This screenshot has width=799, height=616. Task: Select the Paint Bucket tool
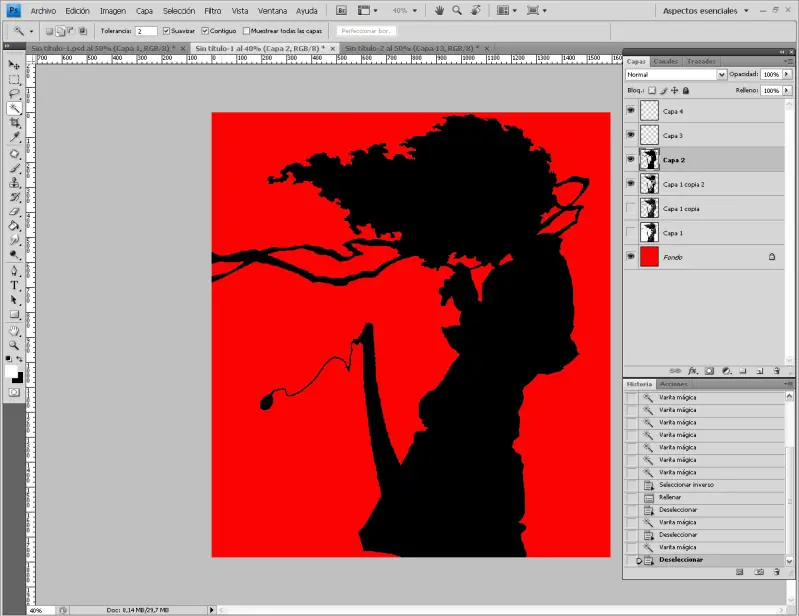pos(14,226)
